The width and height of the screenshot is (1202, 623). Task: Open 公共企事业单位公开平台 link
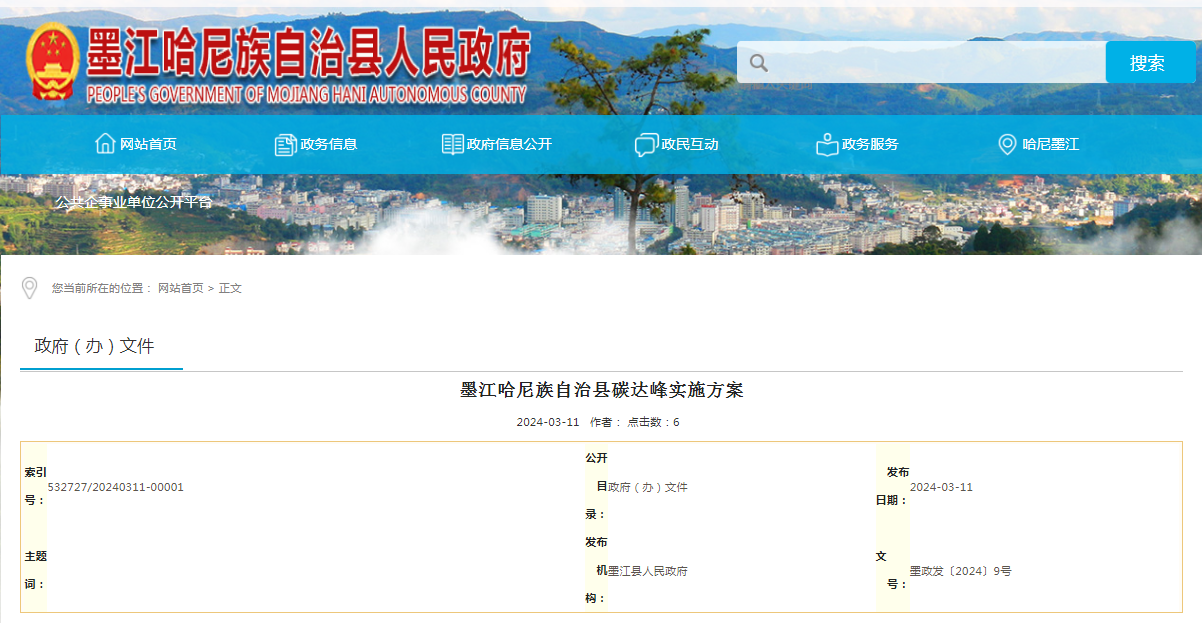pos(133,202)
